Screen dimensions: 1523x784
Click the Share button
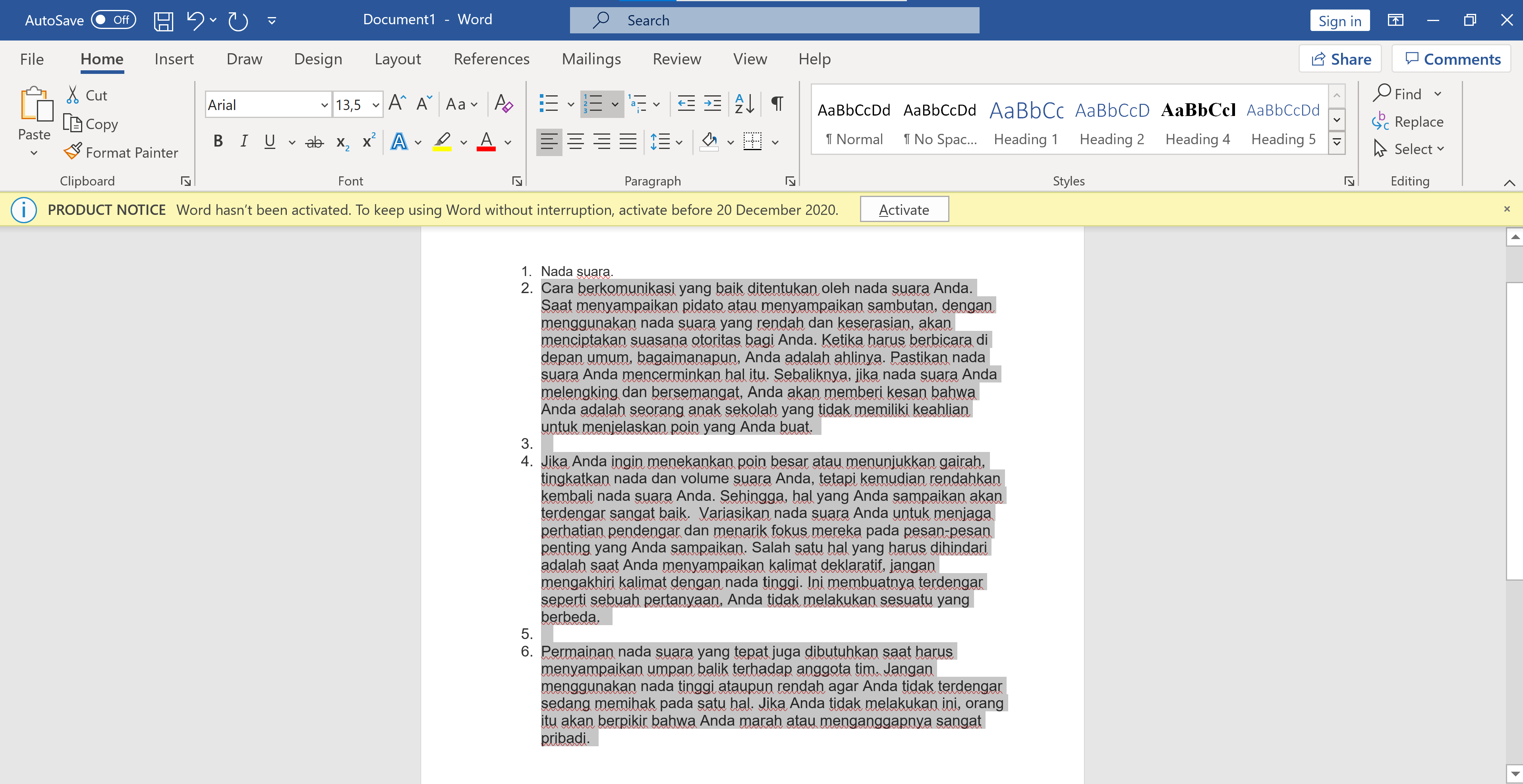pos(1340,59)
